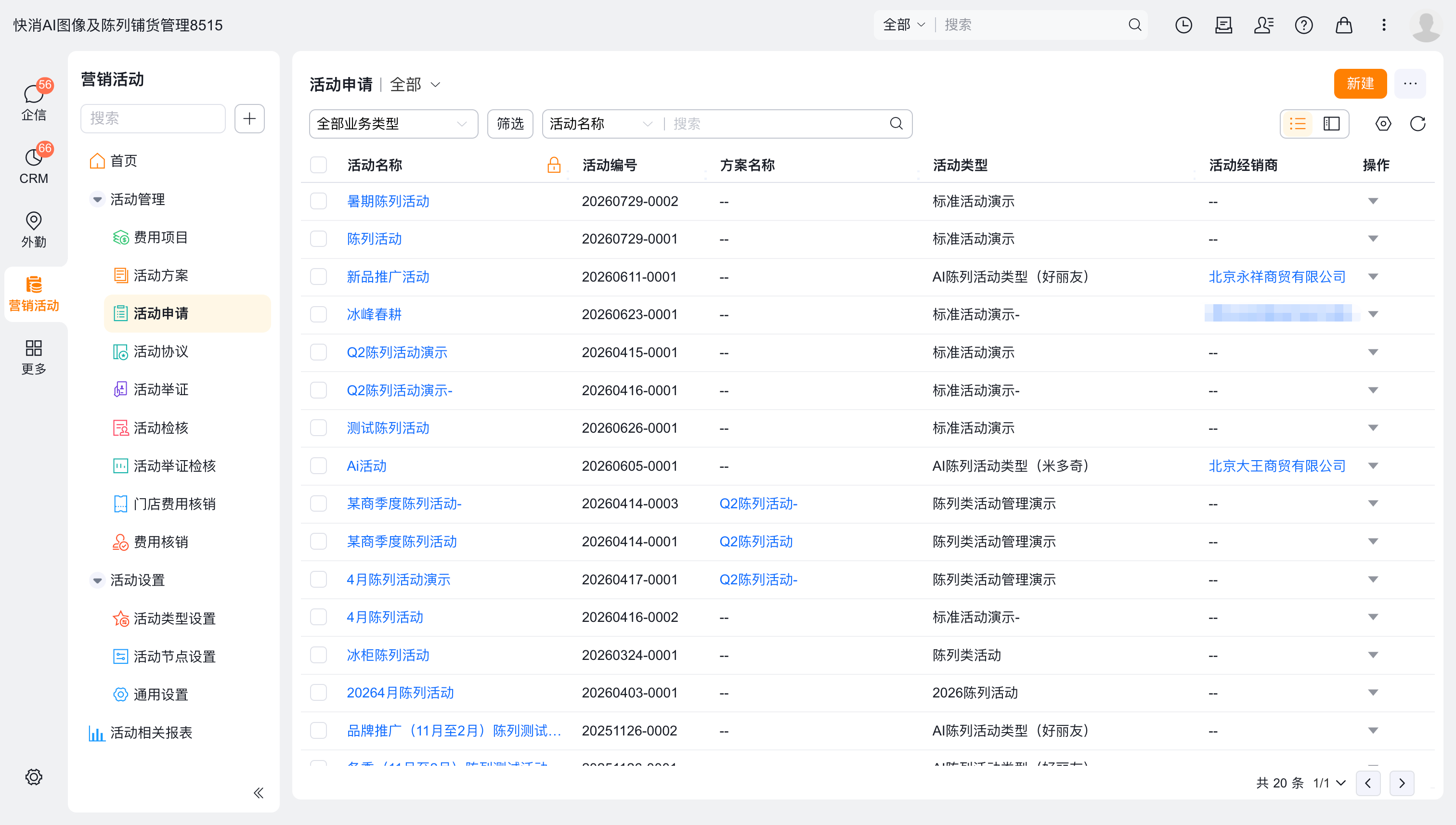Viewport: 1456px width, 825px height.
Task: Check the box for Ai活动 row
Action: click(319, 466)
